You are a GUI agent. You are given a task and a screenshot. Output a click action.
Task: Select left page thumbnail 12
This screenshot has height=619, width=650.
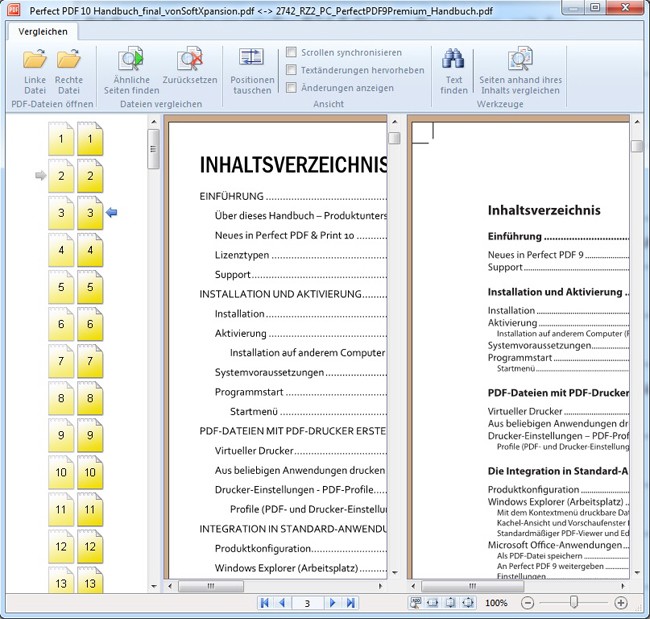(61, 546)
